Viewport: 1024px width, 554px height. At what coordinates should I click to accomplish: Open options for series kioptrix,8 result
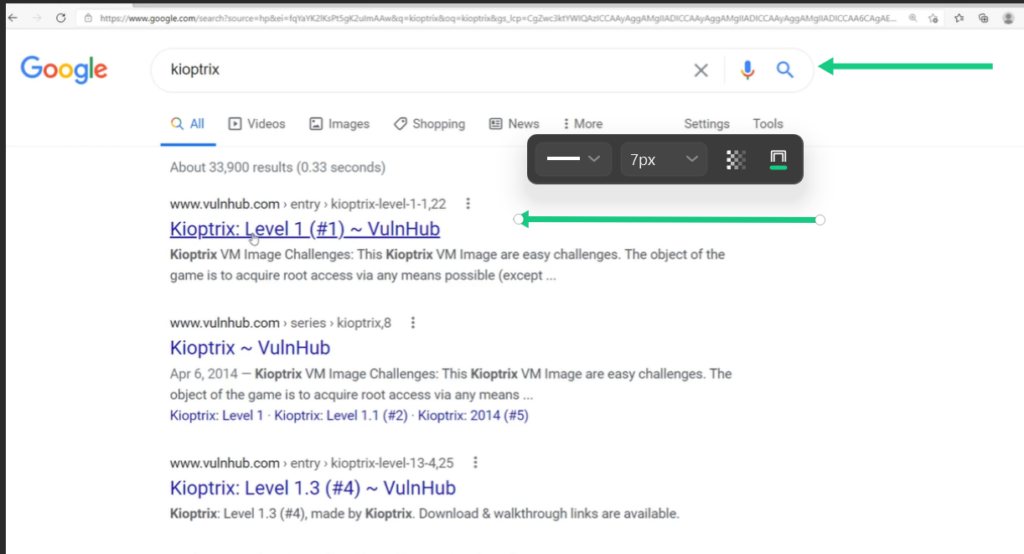[413, 323]
